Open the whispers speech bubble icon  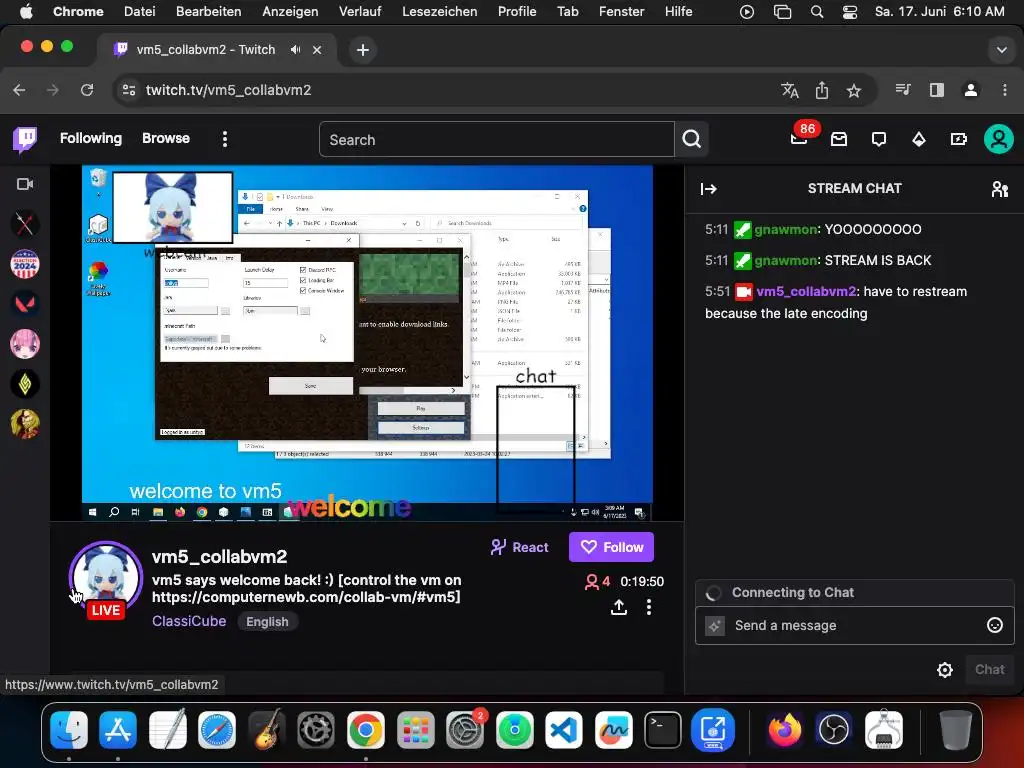(x=879, y=139)
